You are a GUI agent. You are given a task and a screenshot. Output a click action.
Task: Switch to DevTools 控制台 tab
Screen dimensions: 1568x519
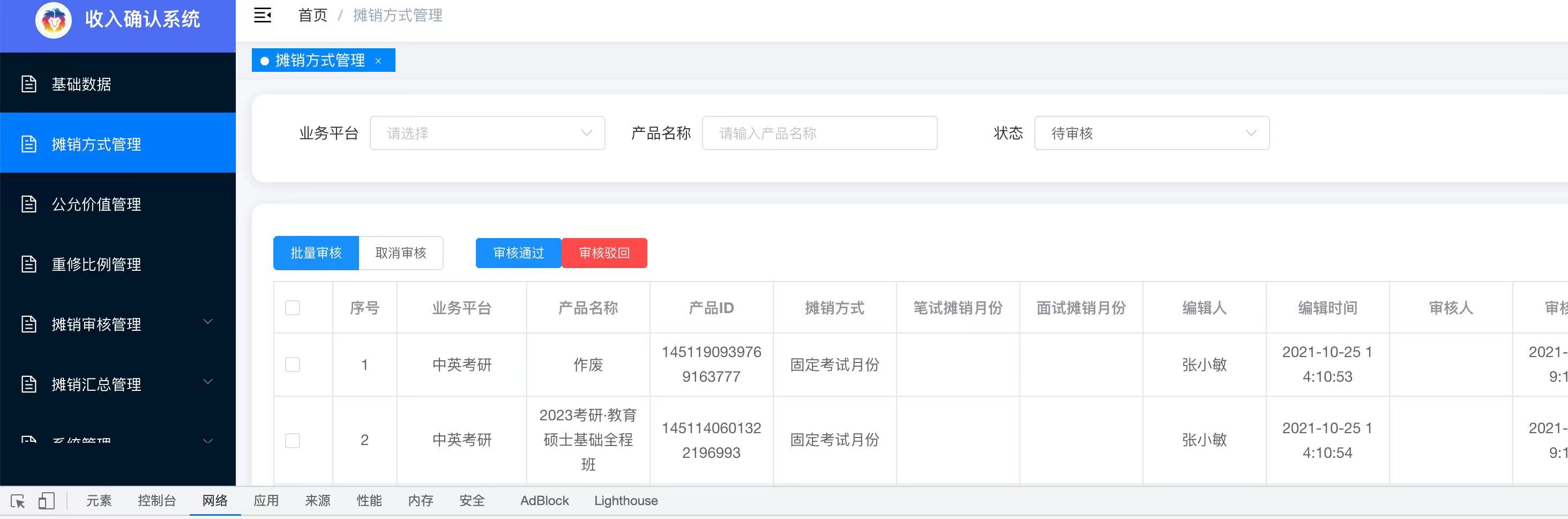coord(157,501)
